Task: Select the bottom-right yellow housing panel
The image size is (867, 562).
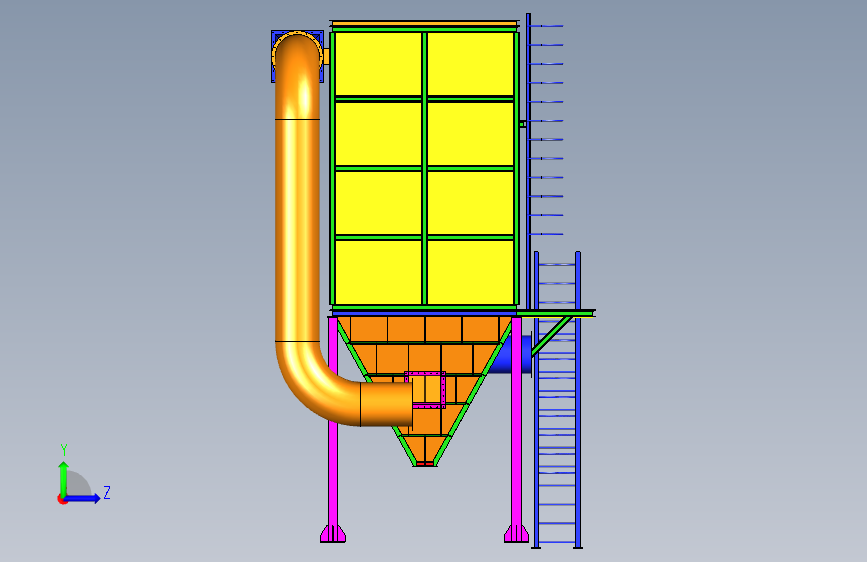Action: point(471,272)
